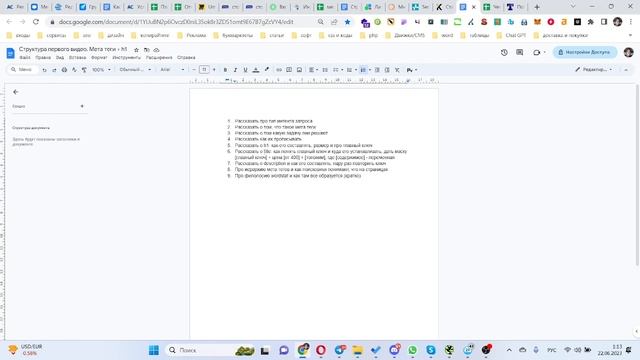This screenshot has width=640, height=360.
Task: Open video call options dropdown
Action: 544,52
